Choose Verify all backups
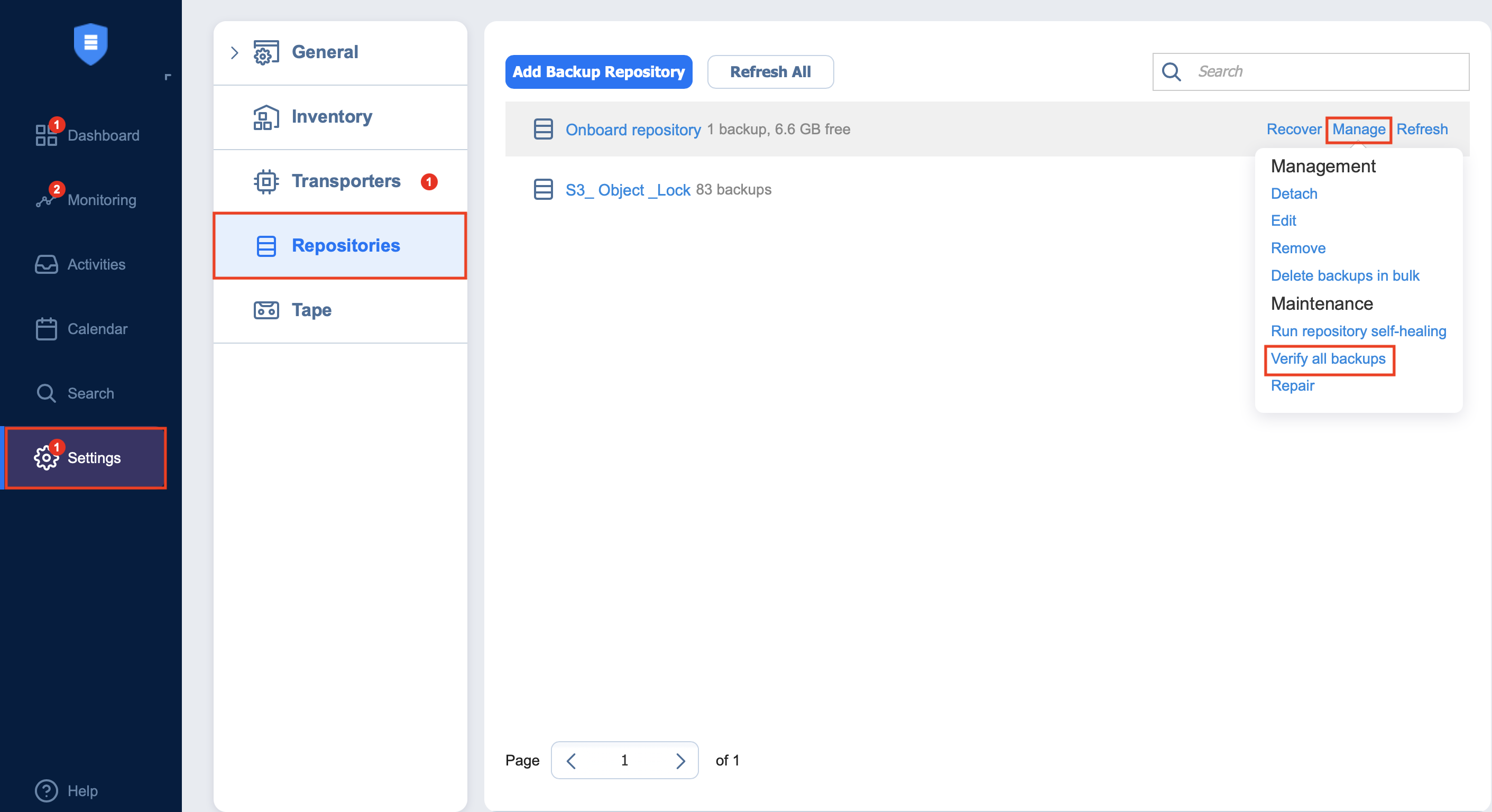Screen dimensions: 1492x812 coord(1328,359)
